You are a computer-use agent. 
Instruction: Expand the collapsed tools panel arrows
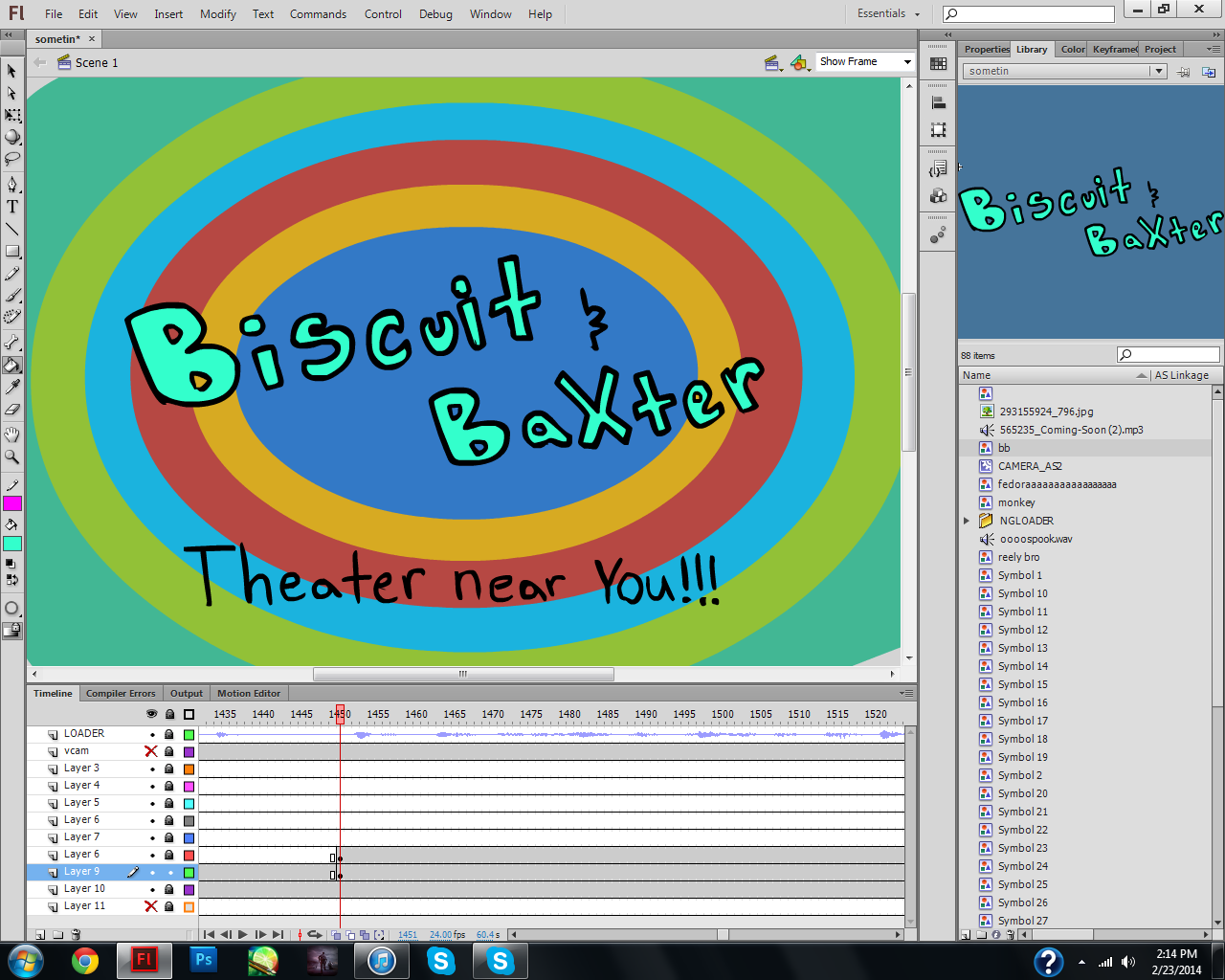(8, 34)
